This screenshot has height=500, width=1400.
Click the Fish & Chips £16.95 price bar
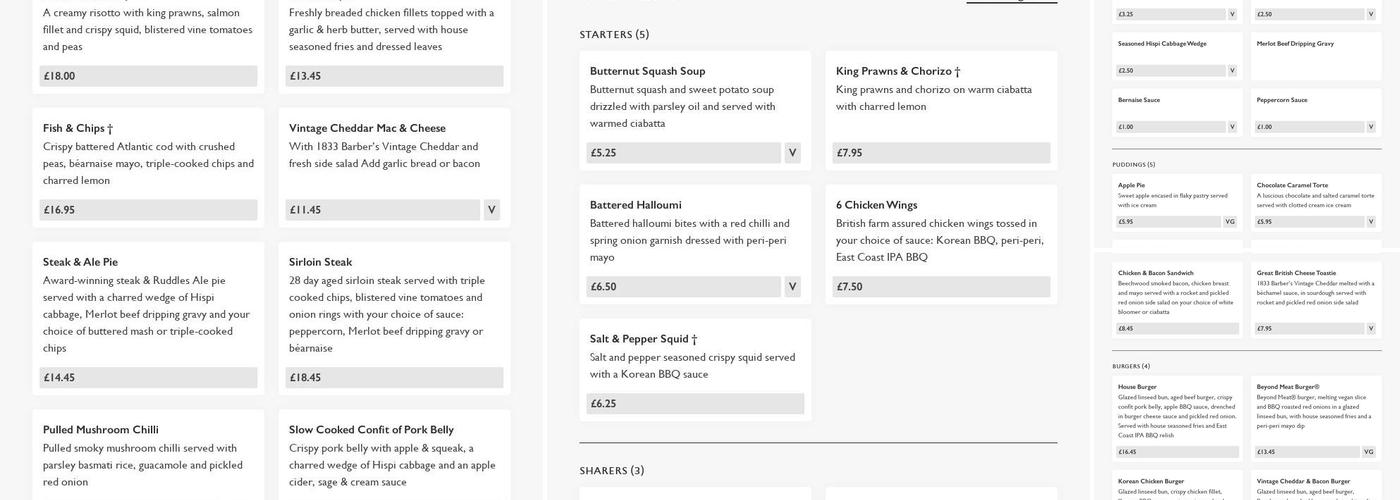point(148,210)
